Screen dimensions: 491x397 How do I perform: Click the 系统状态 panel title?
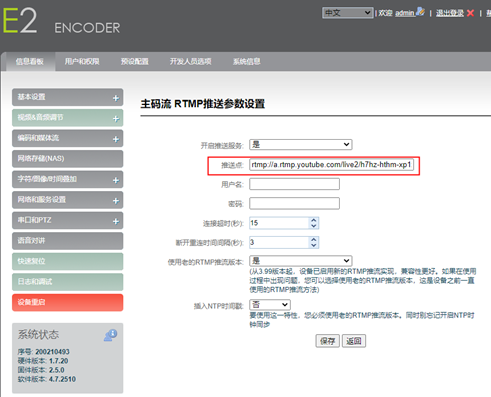tap(38, 334)
